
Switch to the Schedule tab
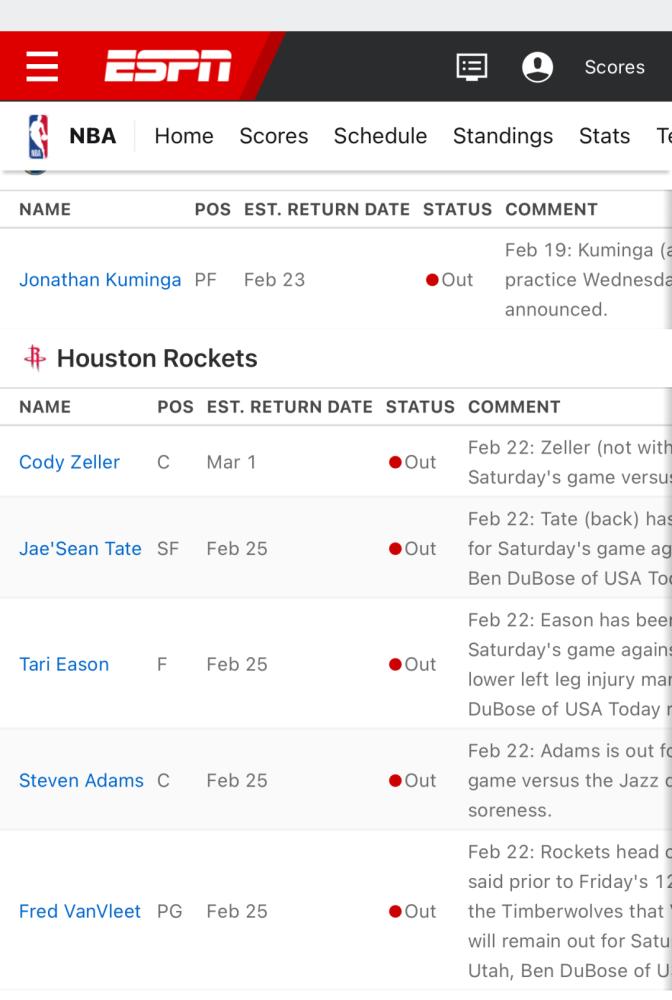[x=380, y=136]
